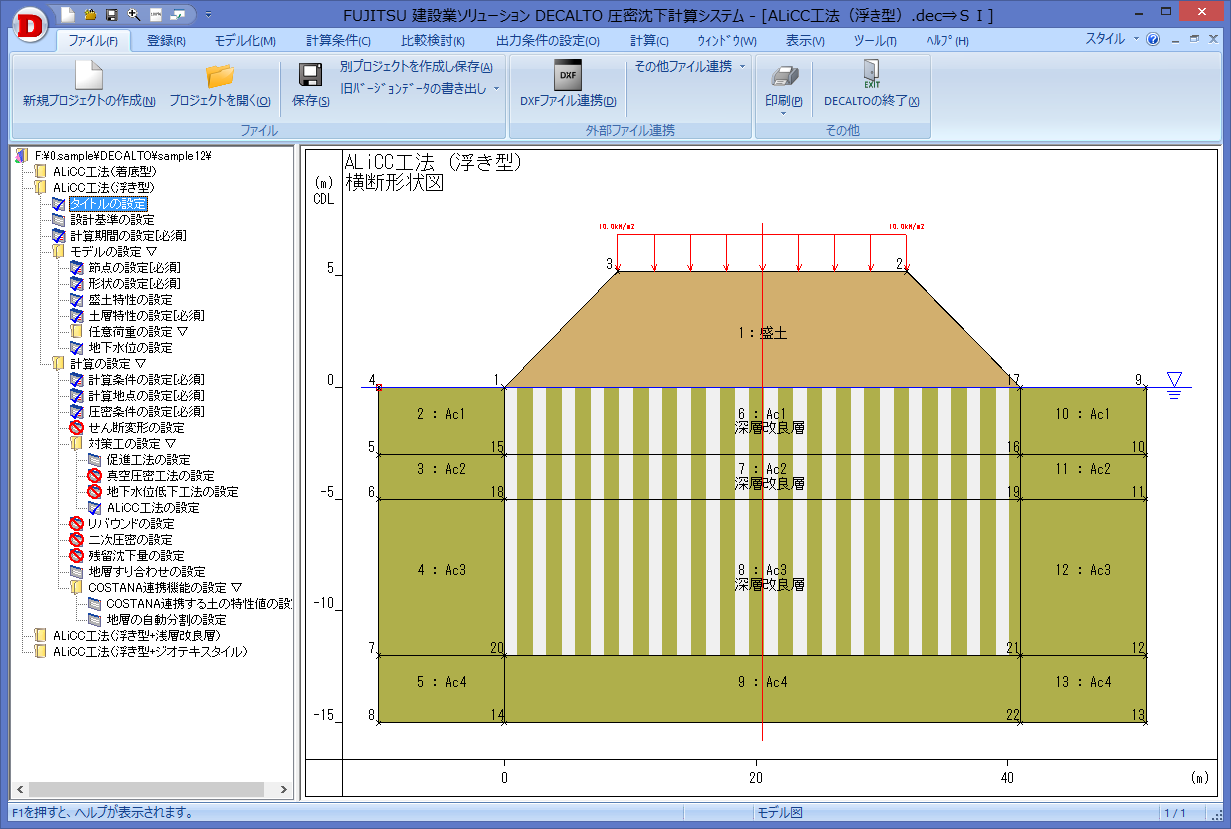The height and width of the screenshot is (829, 1231).
Task: Open the blue help question mark icon
Action: (1153, 40)
